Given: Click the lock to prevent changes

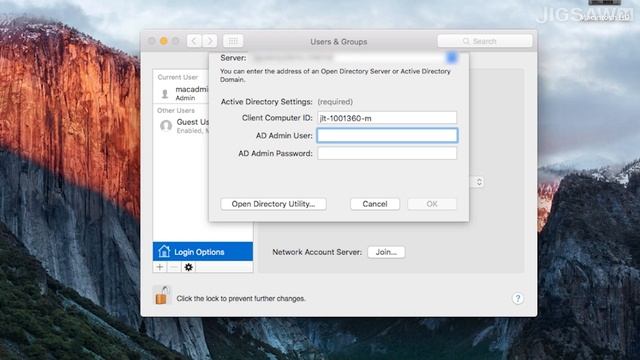Looking at the screenshot, I should pyautogui.click(x=162, y=296).
